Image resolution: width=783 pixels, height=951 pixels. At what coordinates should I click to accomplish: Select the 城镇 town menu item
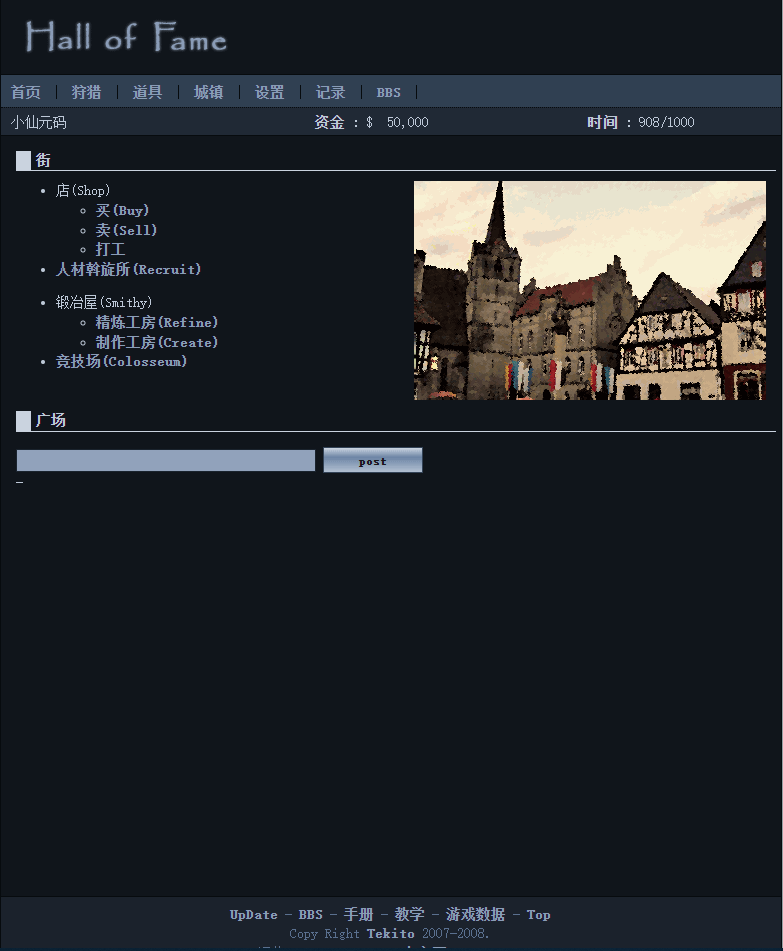(x=209, y=92)
